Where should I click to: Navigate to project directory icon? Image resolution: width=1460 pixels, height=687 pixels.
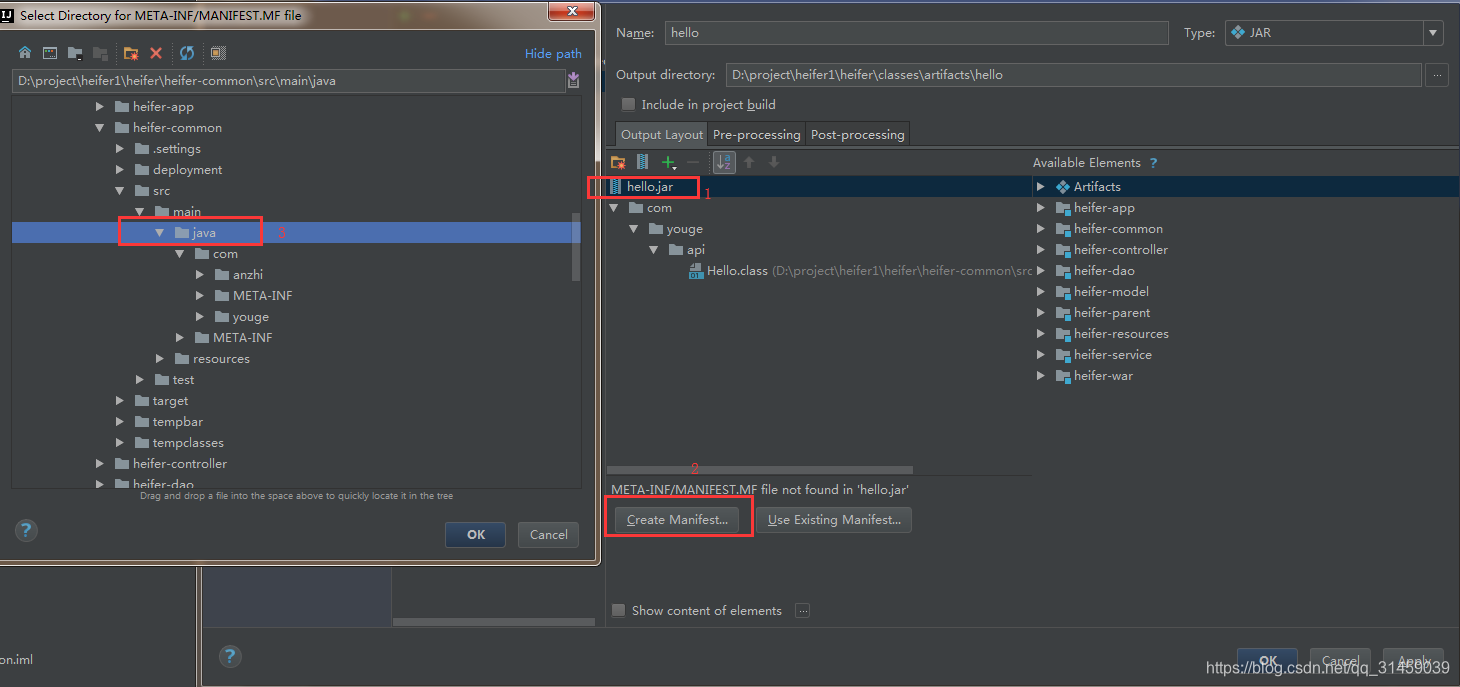75,53
